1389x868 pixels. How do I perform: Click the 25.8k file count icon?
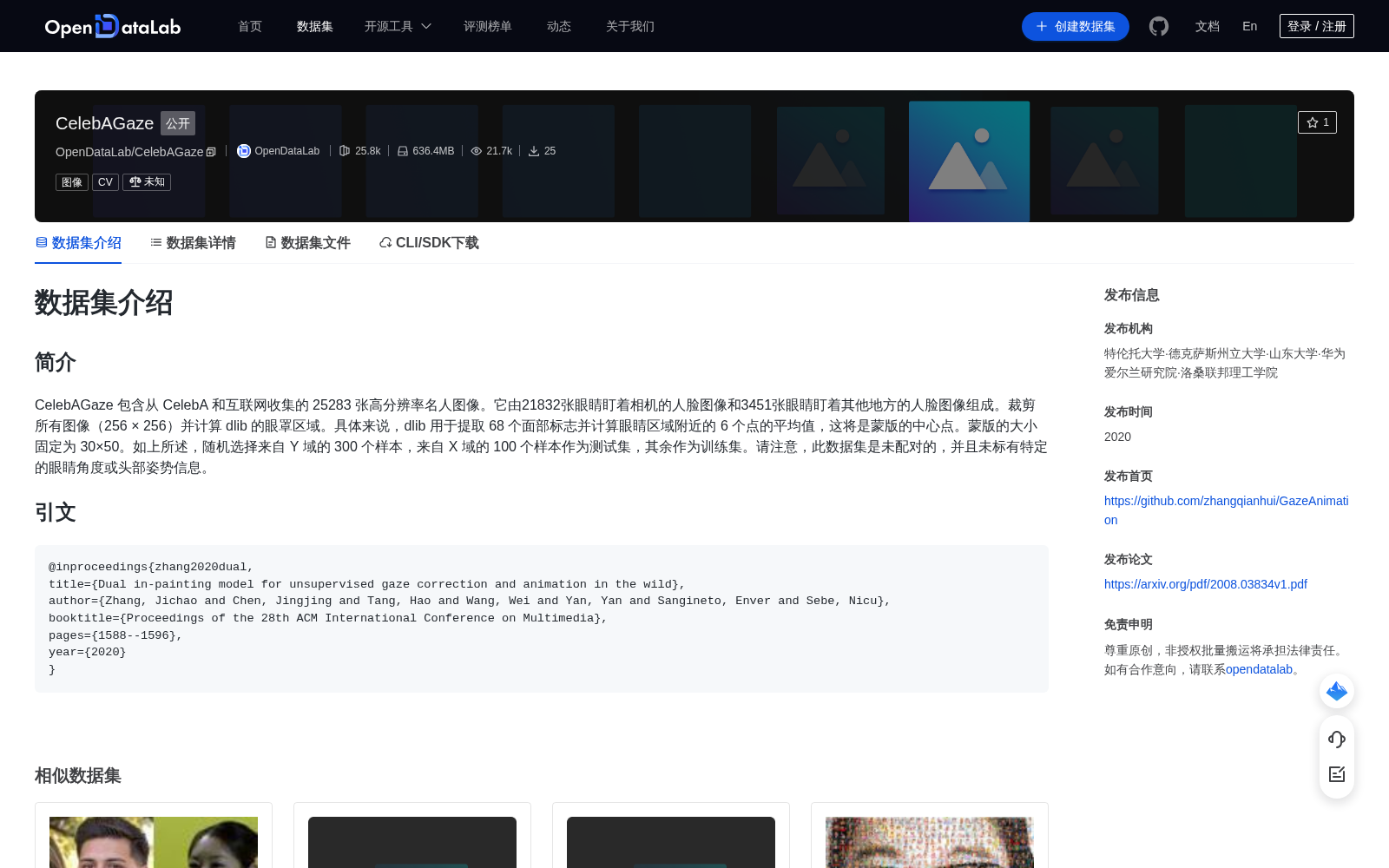tap(345, 151)
